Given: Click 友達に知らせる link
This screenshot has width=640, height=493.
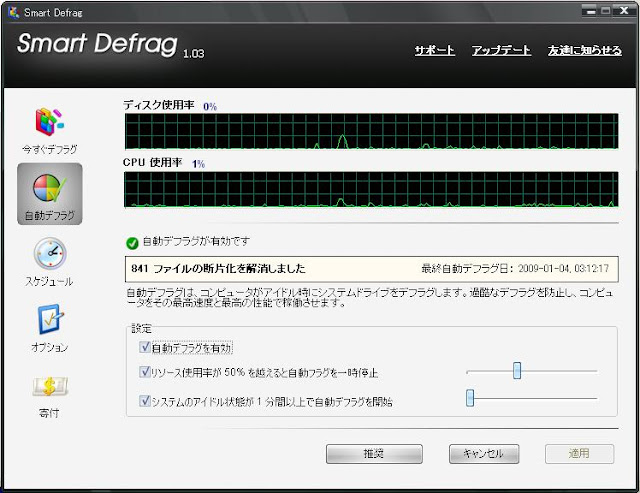Looking at the screenshot, I should click(x=585, y=50).
